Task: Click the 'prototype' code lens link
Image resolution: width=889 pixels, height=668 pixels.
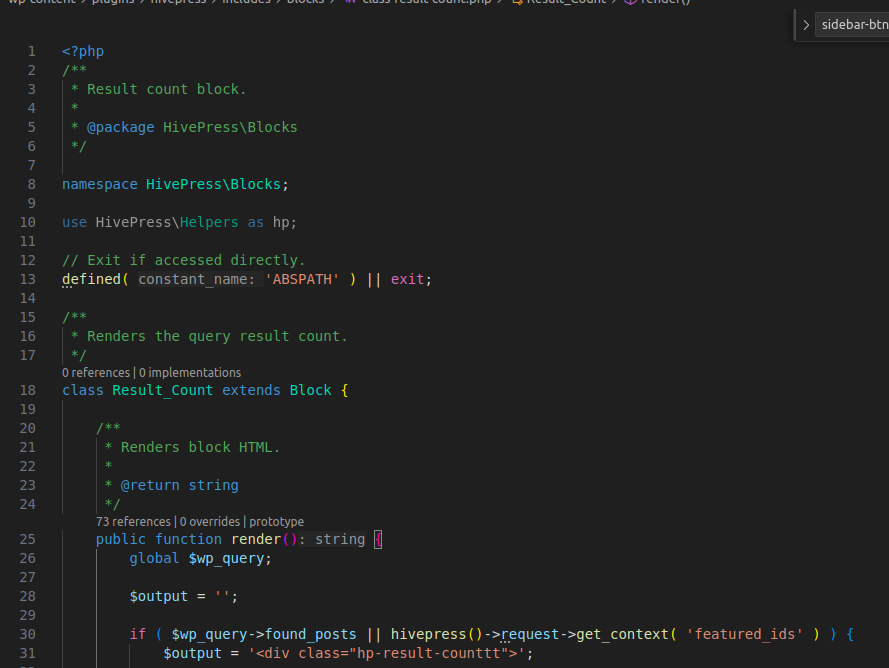Action: (x=276, y=522)
